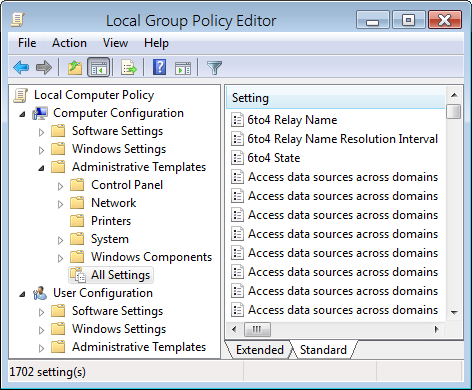472x390 pixels.
Task: Toggle the Show/Hide Console Tree icon
Action: 98,67
